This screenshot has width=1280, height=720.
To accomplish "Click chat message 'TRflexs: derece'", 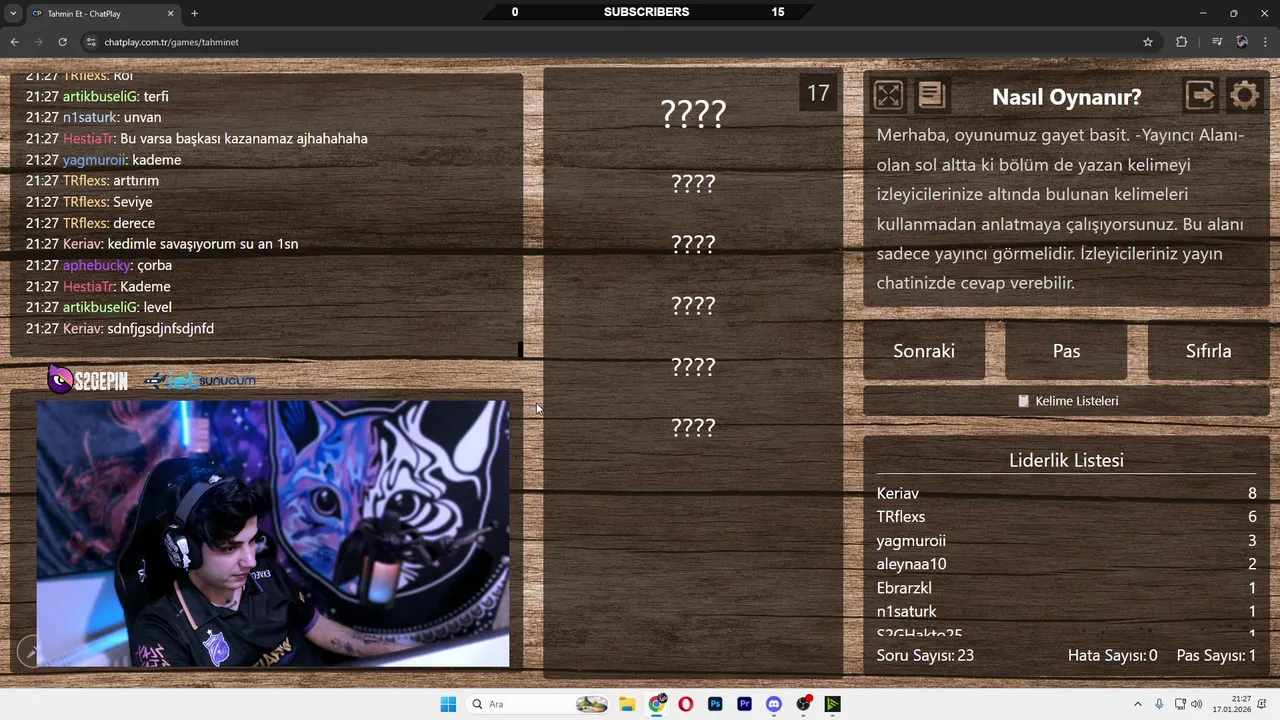I will click(90, 223).
